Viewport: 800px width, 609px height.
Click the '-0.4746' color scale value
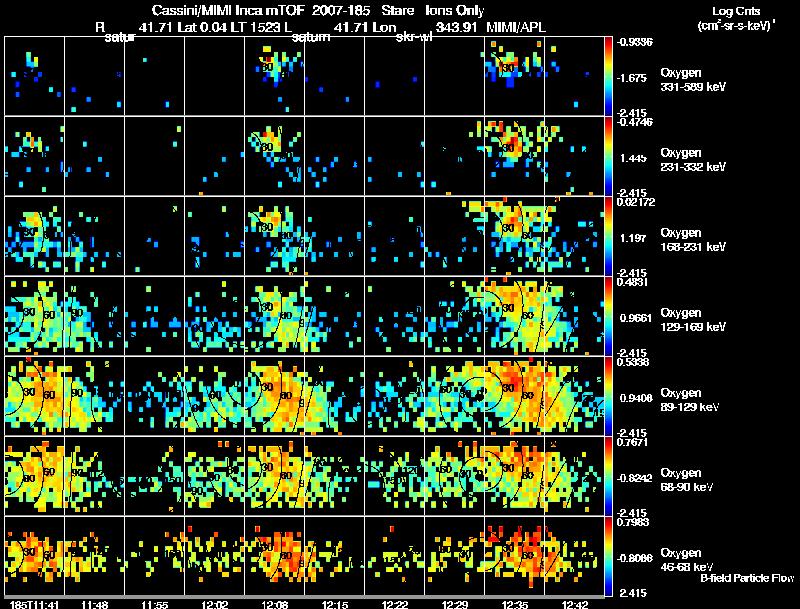tap(635, 122)
